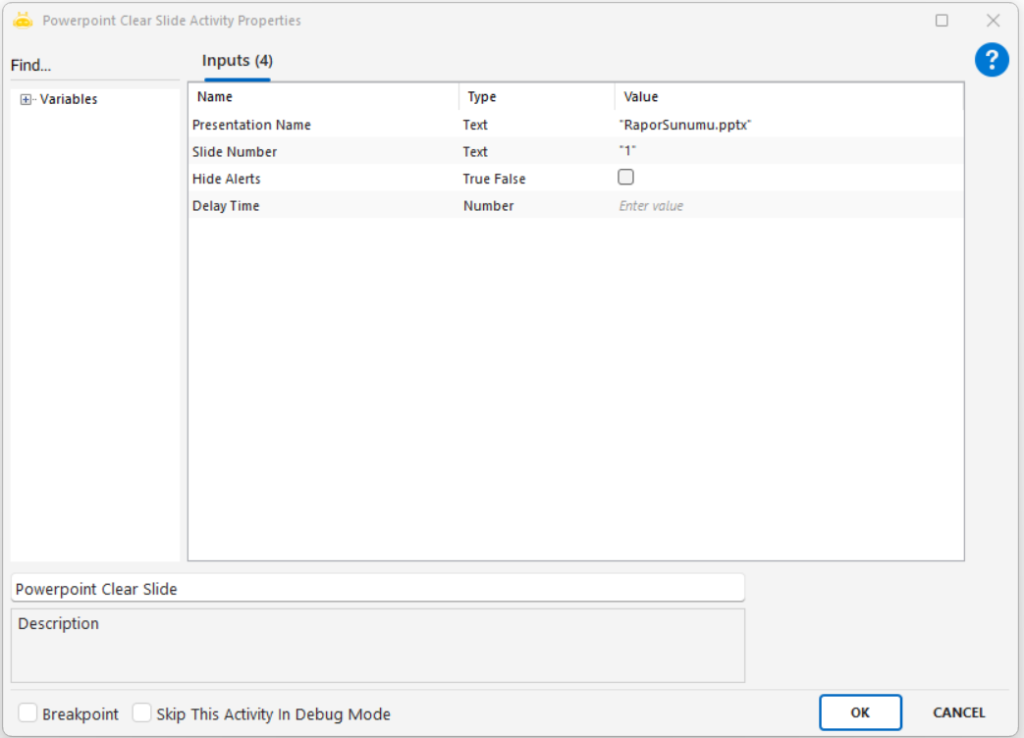Check Skip This Activity In Debug Mode
Image resolution: width=1024 pixels, height=738 pixels.
tap(142, 713)
